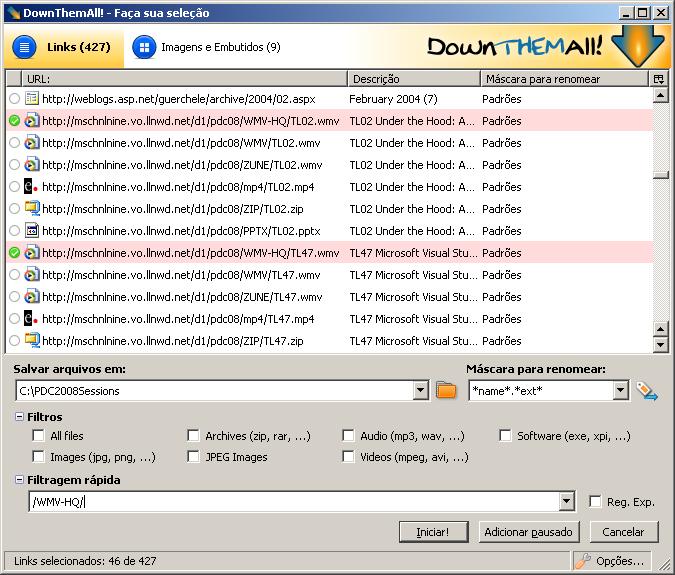Select the PPTX/TL02.pptx link checkmark
The height and width of the screenshot is (575, 675).
(x=14, y=231)
